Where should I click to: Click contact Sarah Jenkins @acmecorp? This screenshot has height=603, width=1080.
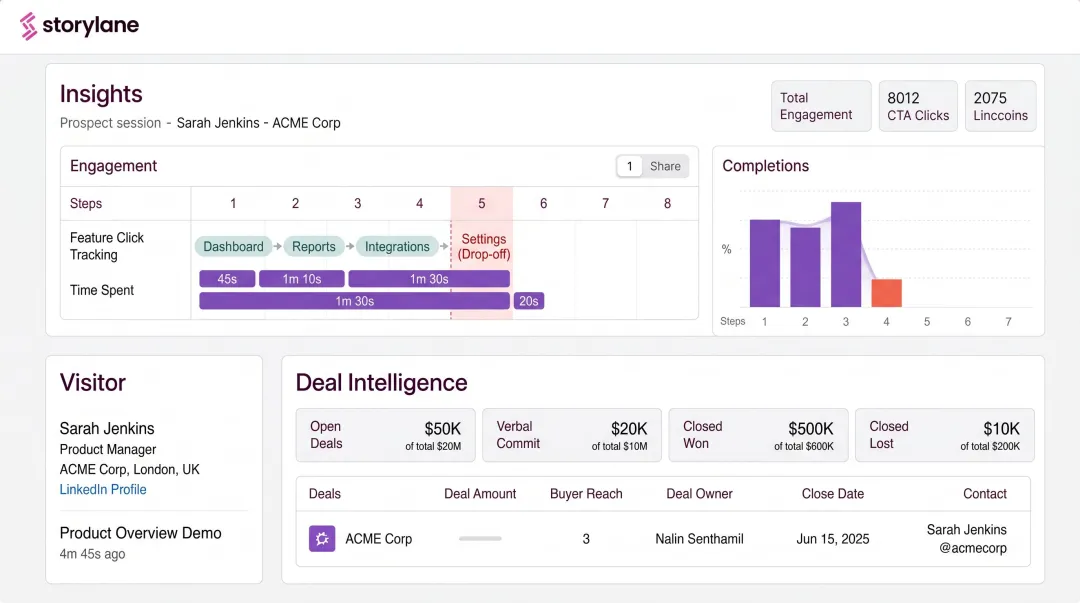[x=966, y=539]
